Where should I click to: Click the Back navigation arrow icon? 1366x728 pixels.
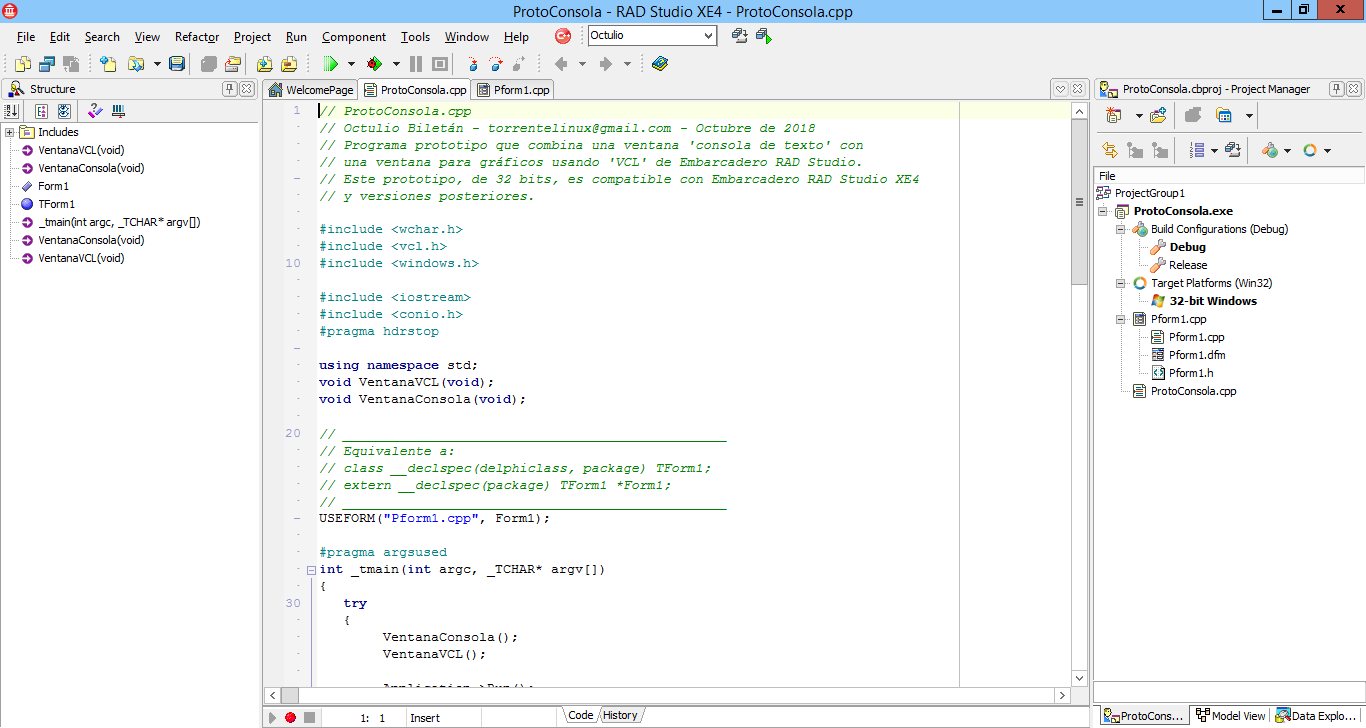[562, 64]
